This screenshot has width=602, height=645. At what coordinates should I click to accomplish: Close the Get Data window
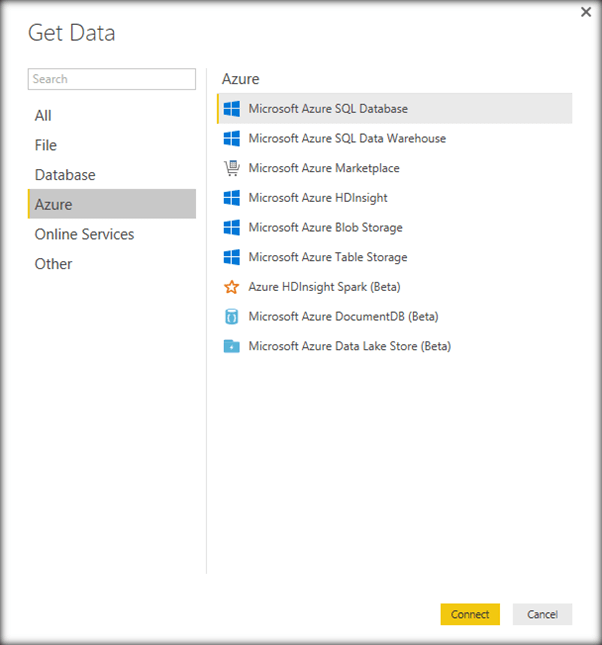coord(585,12)
